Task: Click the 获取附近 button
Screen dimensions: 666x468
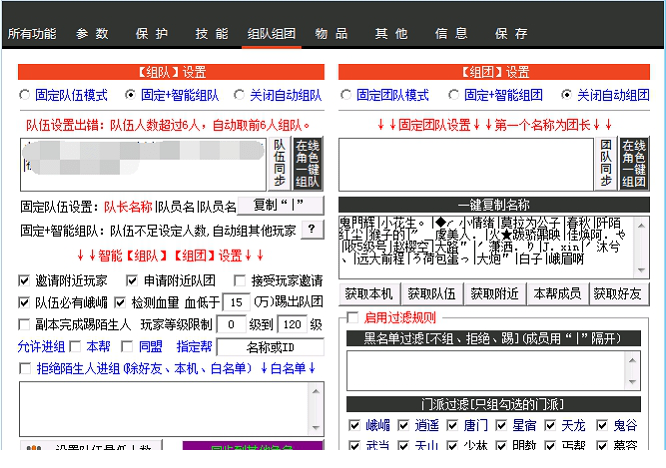Action: [494, 294]
